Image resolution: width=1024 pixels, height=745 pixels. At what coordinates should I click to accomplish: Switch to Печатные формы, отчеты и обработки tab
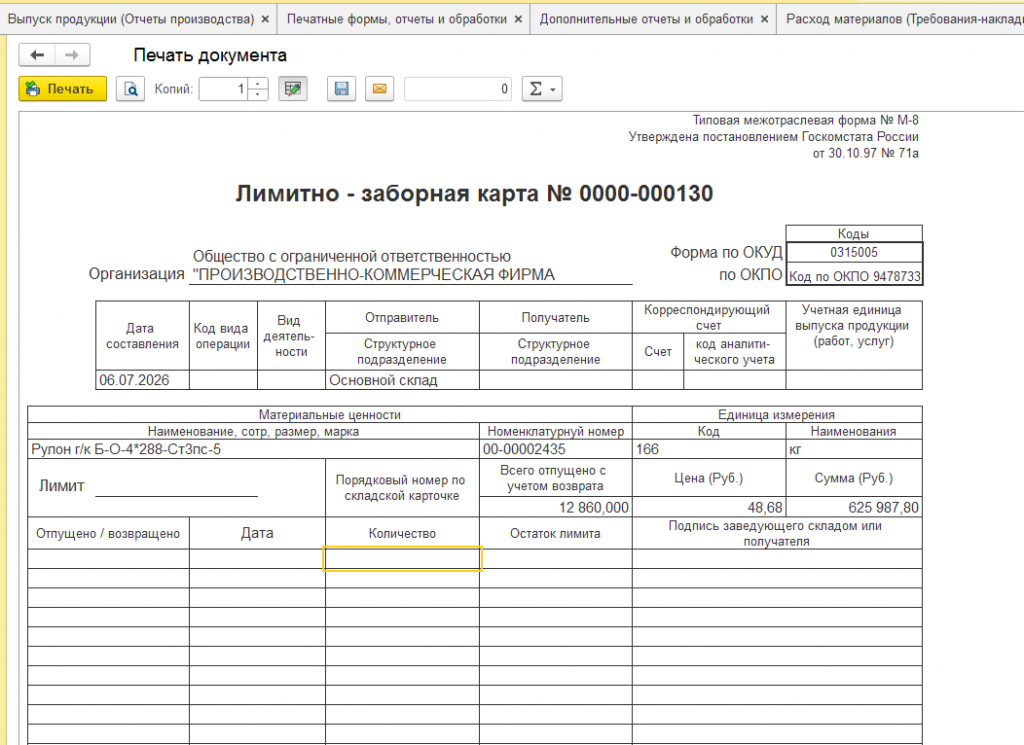pyautogui.click(x=397, y=19)
